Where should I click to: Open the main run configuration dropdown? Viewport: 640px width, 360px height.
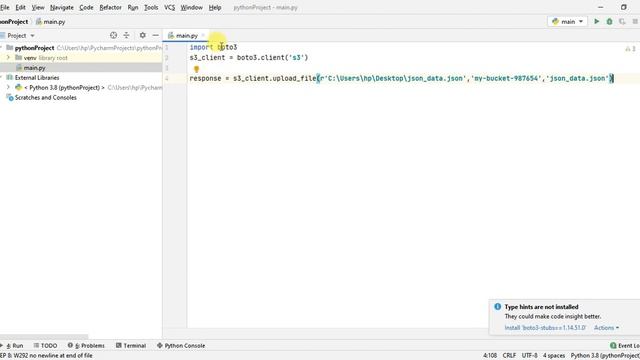point(567,22)
